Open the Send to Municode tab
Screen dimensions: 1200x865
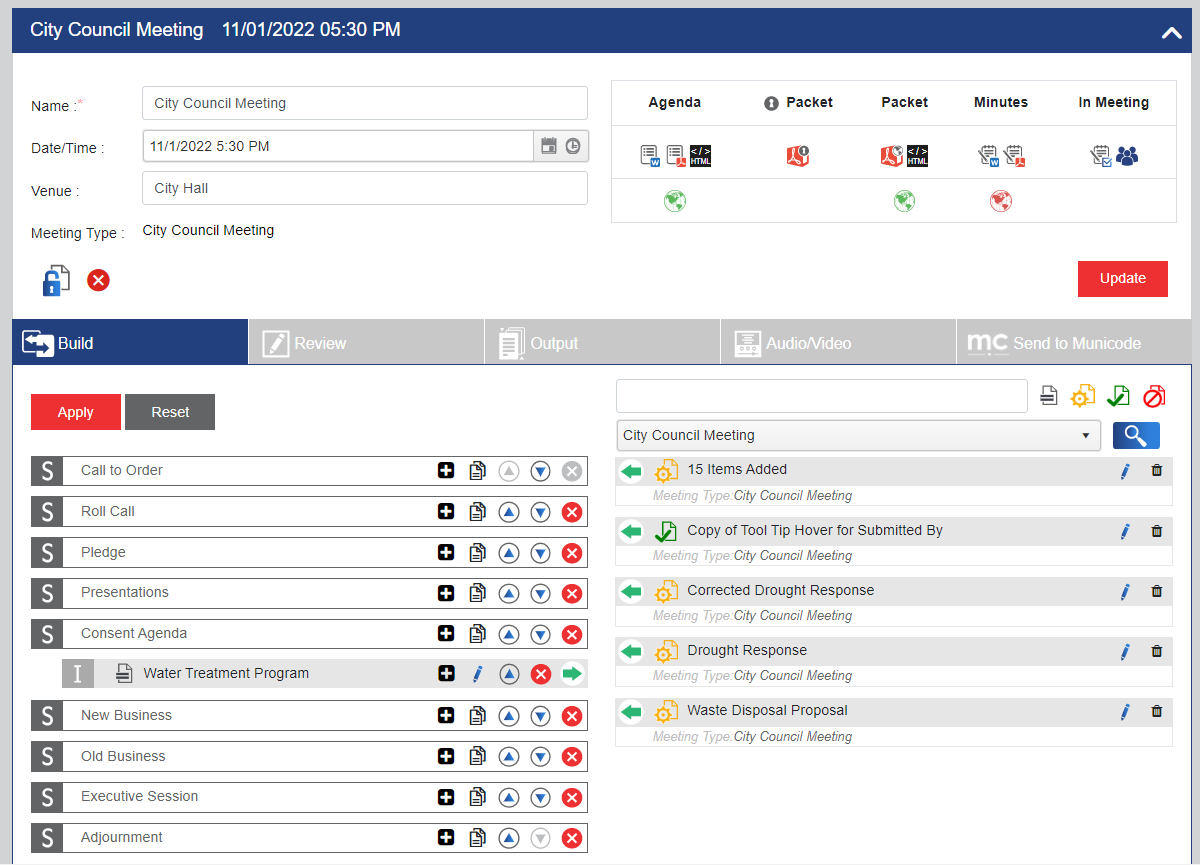(x=1073, y=343)
